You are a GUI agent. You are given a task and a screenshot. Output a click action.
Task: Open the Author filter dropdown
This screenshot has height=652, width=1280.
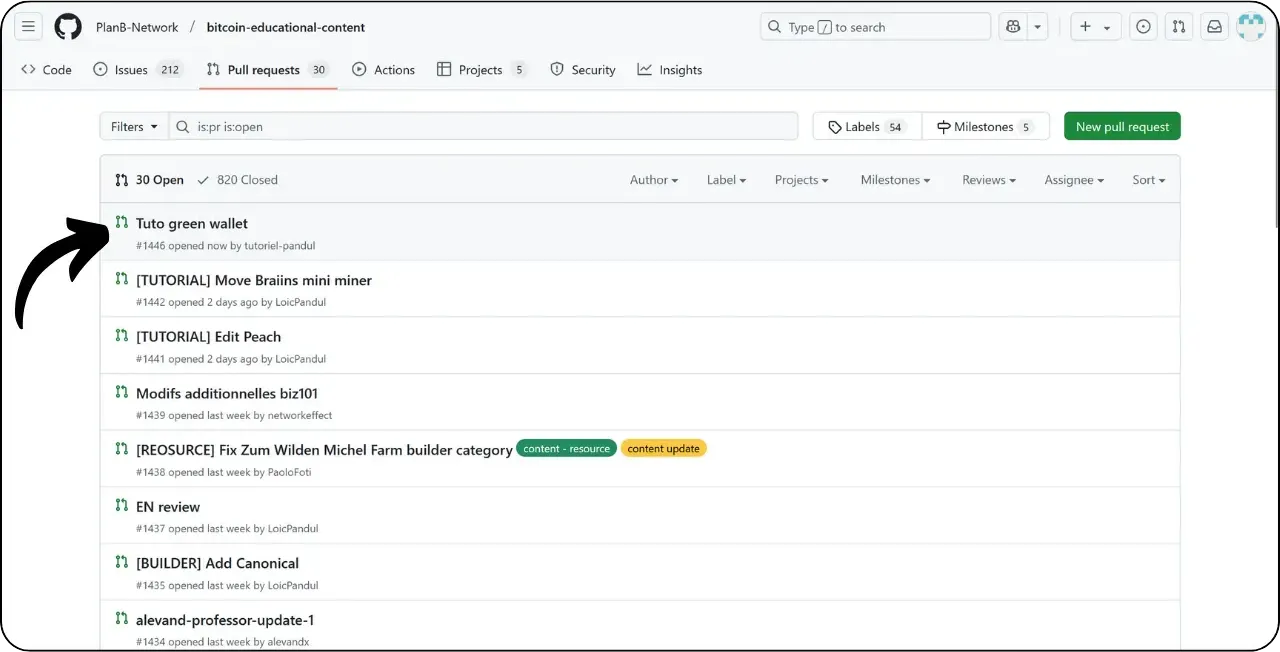click(x=652, y=180)
